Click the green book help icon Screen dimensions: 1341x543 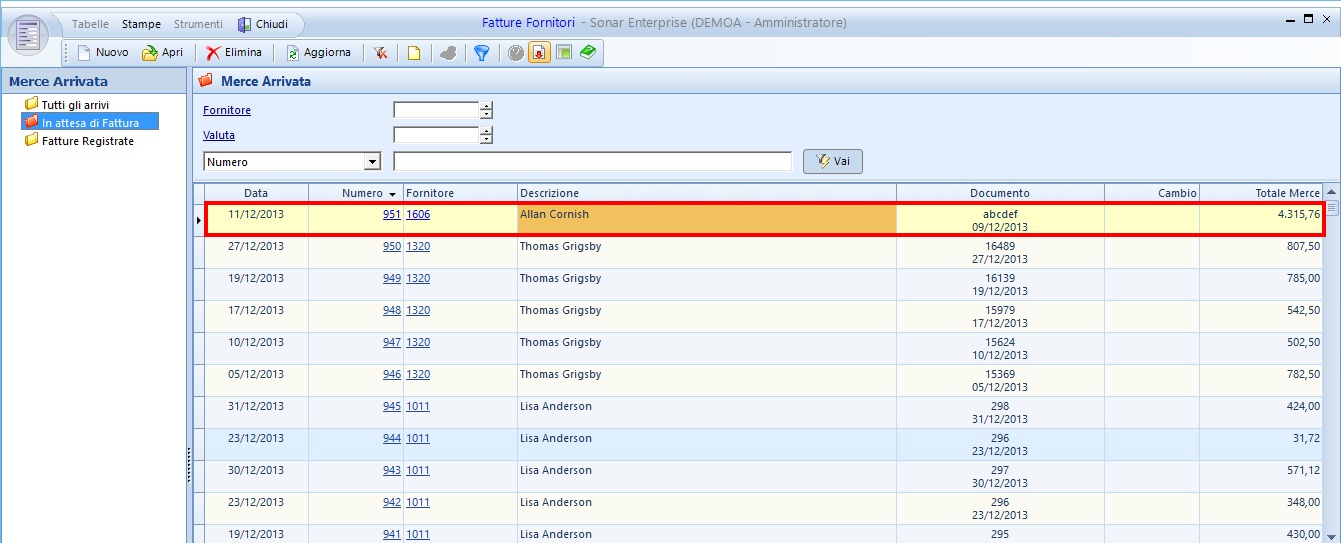(x=587, y=53)
